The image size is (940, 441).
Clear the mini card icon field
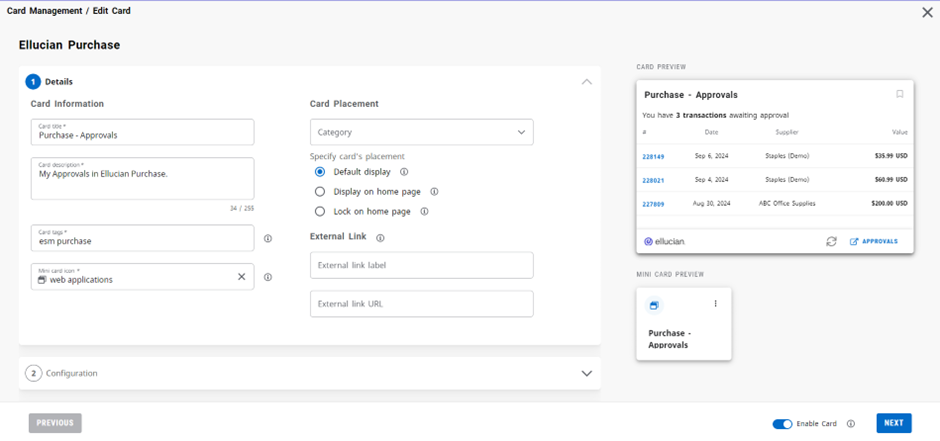click(242, 277)
